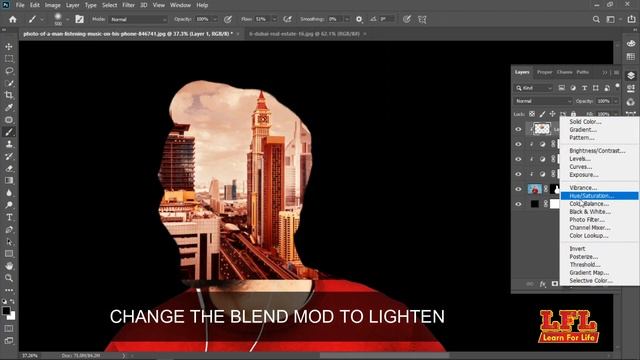Click the foreground color swatch
The image size is (640, 360).
point(6,311)
